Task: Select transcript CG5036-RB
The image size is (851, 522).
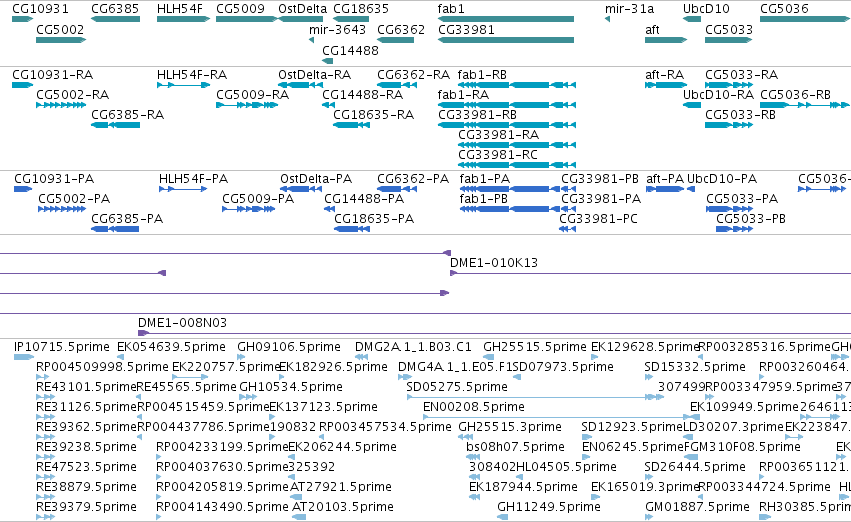Action: 795,94
